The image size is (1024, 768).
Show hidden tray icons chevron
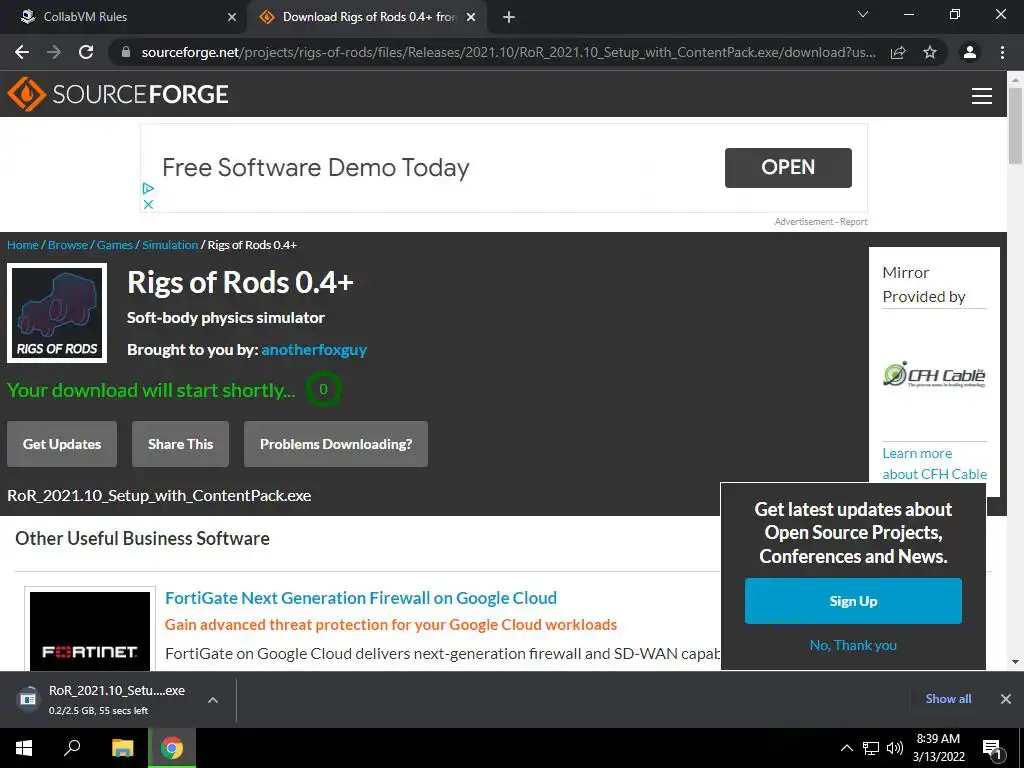pos(846,748)
